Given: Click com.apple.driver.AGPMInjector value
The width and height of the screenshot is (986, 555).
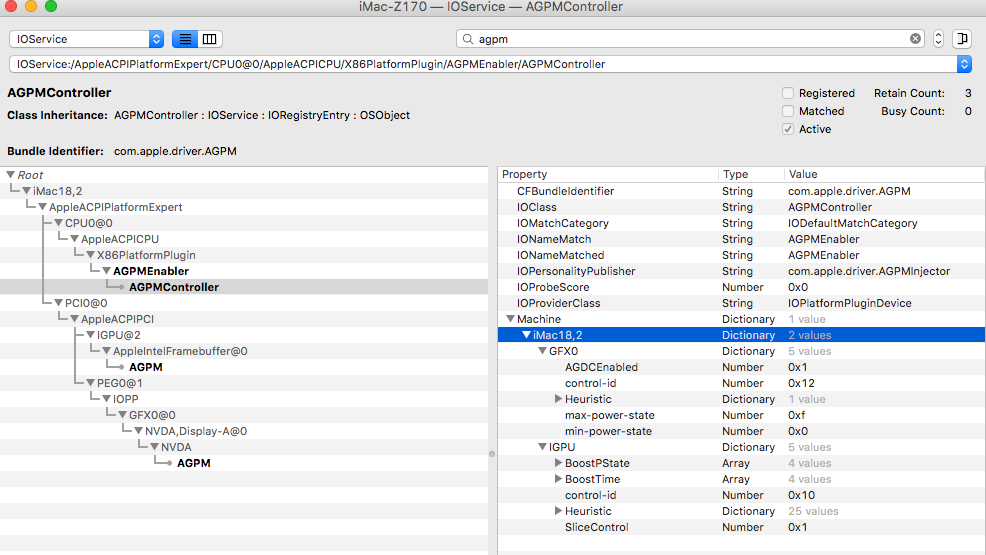Looking at the screenshot, I should 869,271.
